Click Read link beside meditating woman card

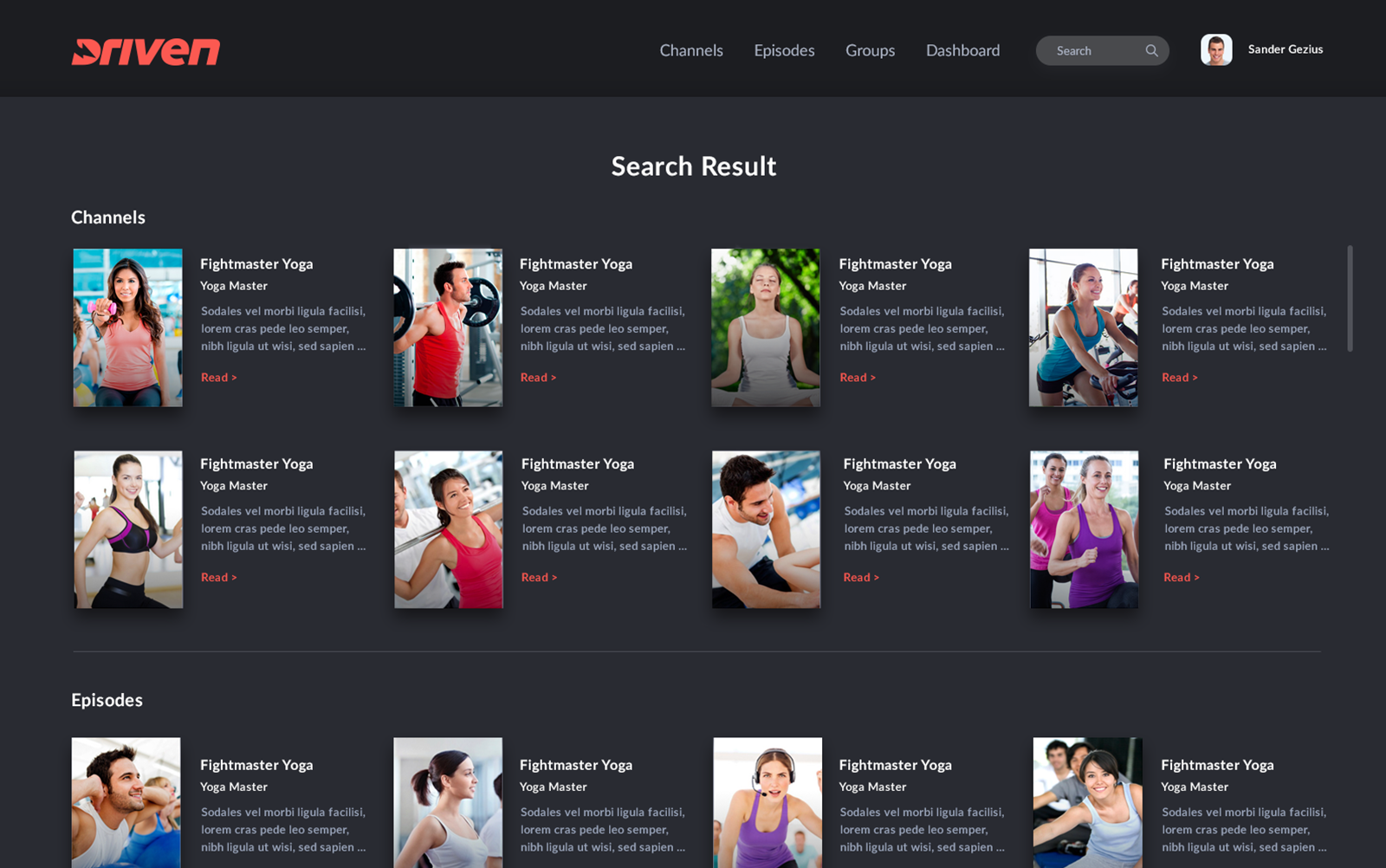857,378
